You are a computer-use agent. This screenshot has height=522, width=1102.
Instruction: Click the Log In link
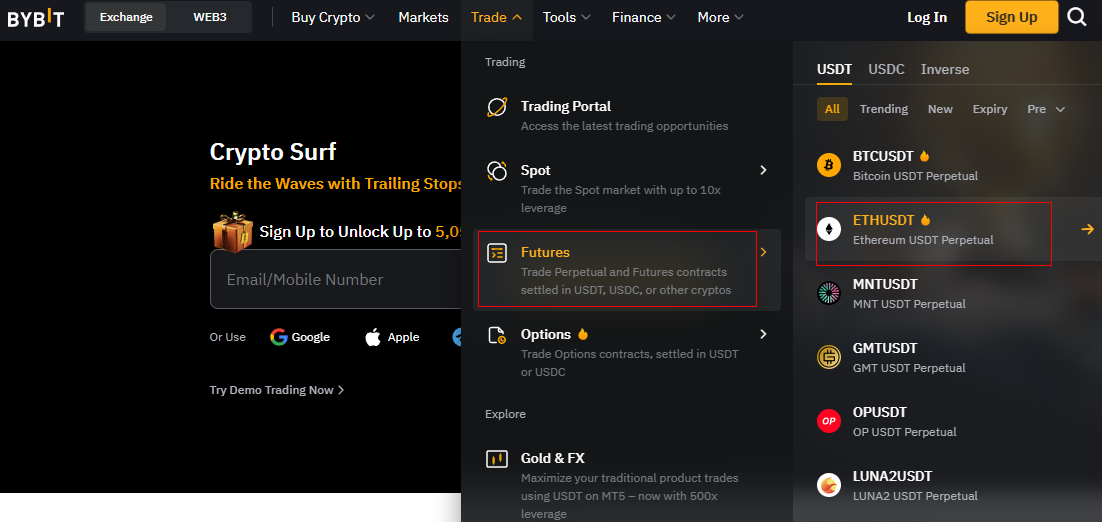coord(927,18)
